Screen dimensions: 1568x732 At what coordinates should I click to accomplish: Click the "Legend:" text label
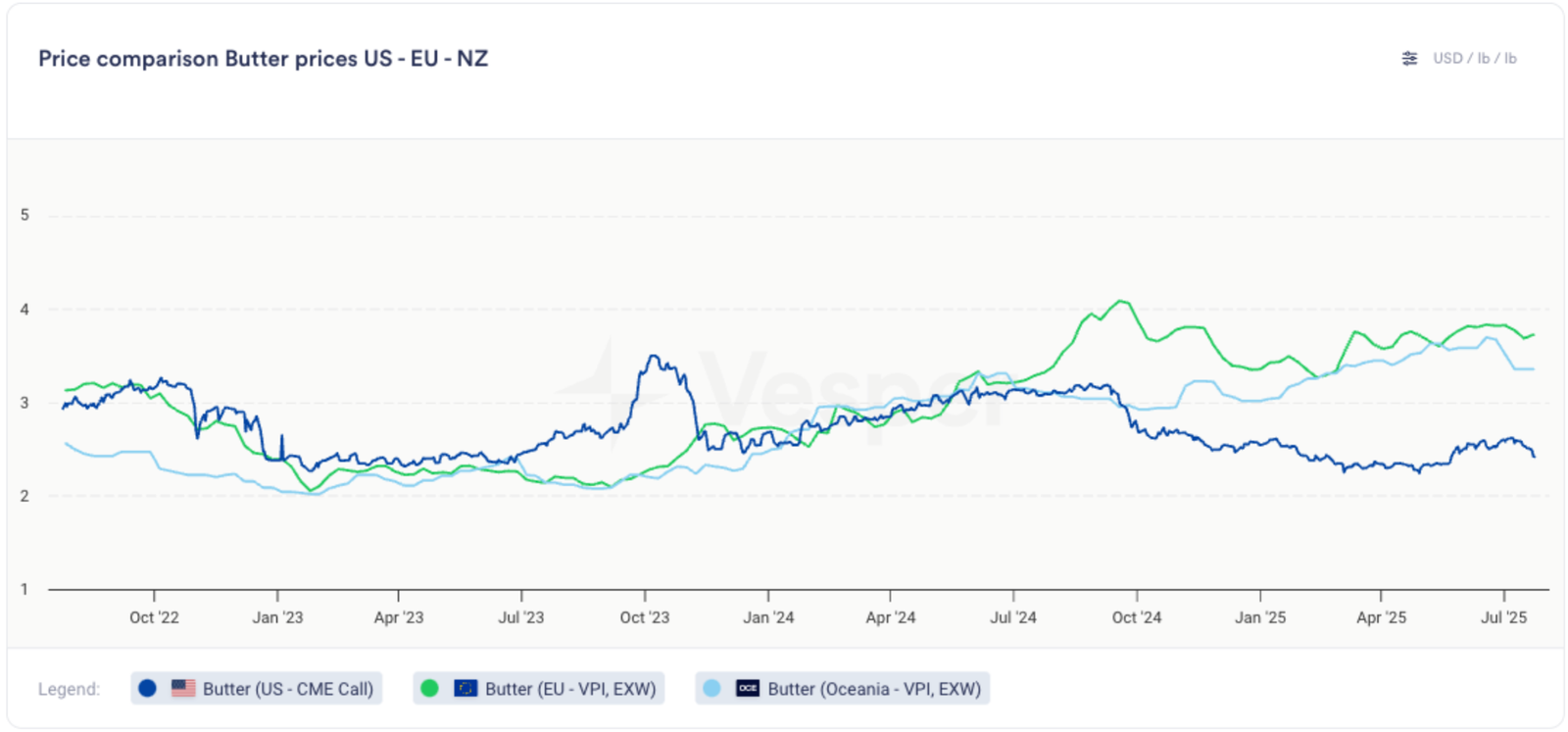(69, 689)
